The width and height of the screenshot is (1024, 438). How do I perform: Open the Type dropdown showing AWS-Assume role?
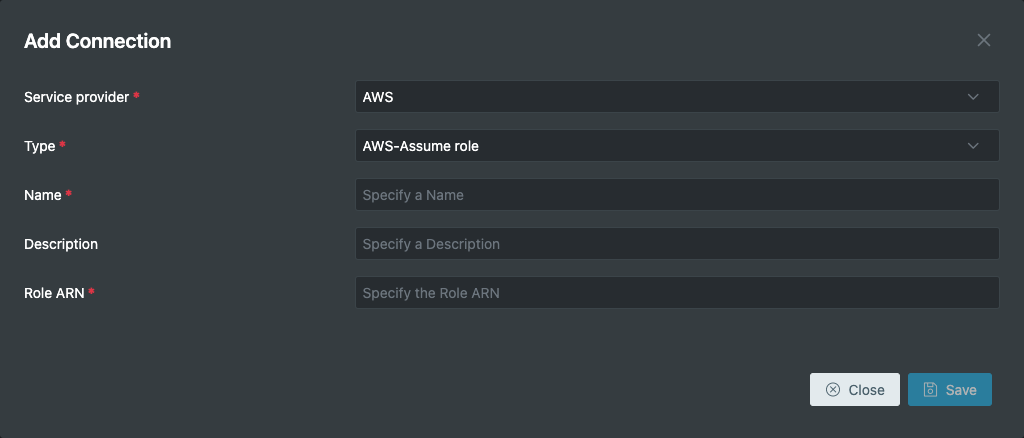tap(677, 146)
